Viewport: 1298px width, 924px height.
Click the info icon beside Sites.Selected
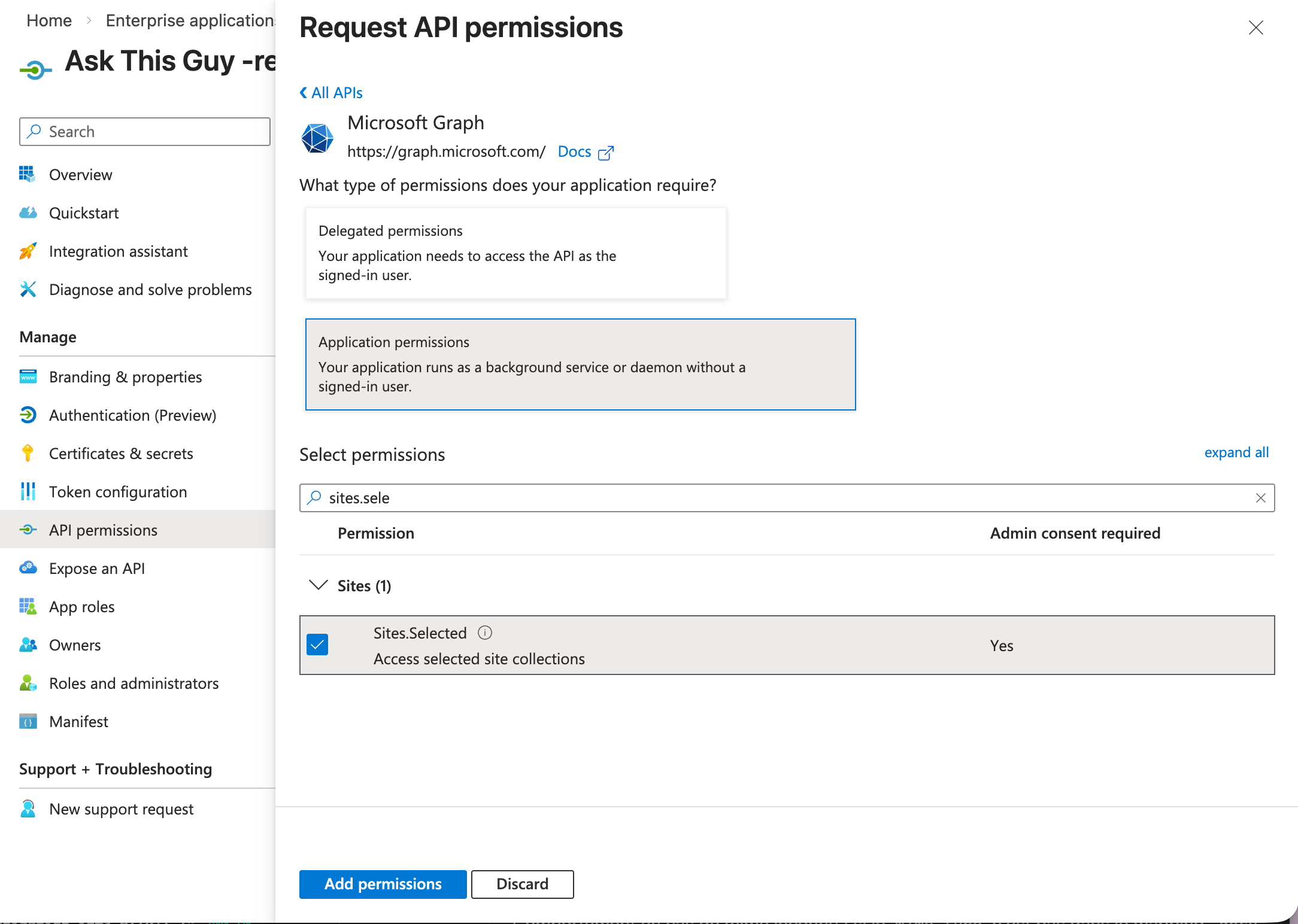pyautogui.click(x=486, y=633)
